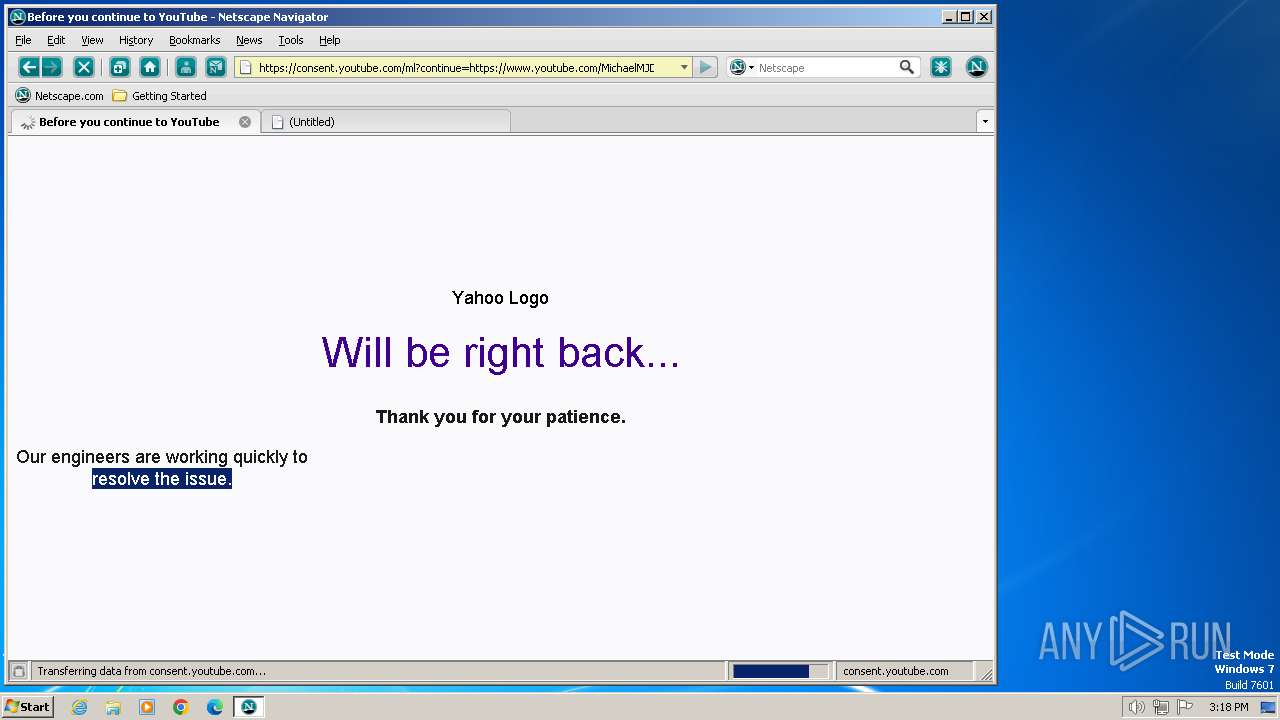The image size is (1280, 720).
Task: Open the list-all-tabs dropdown
Action: [985, 121]
